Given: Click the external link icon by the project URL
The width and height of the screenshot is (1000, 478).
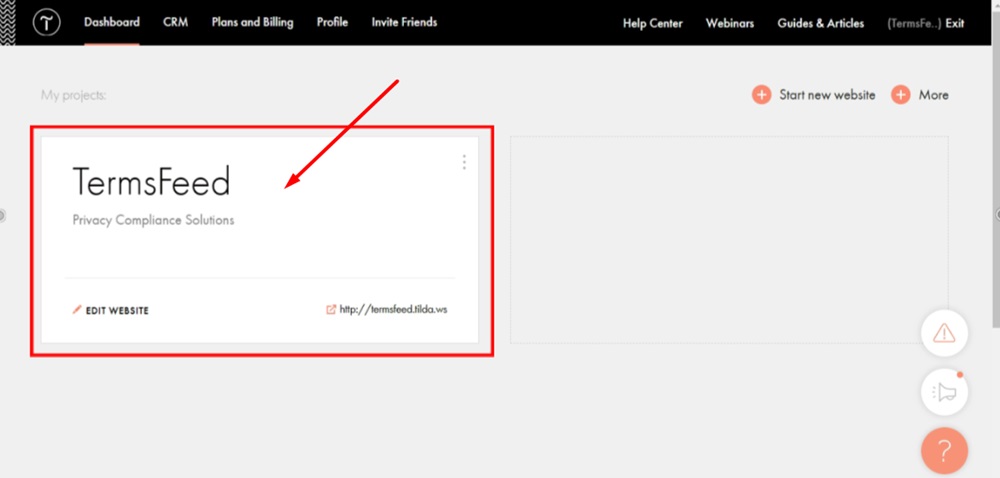Looking at the screenshot, I should tap(331, 310).
